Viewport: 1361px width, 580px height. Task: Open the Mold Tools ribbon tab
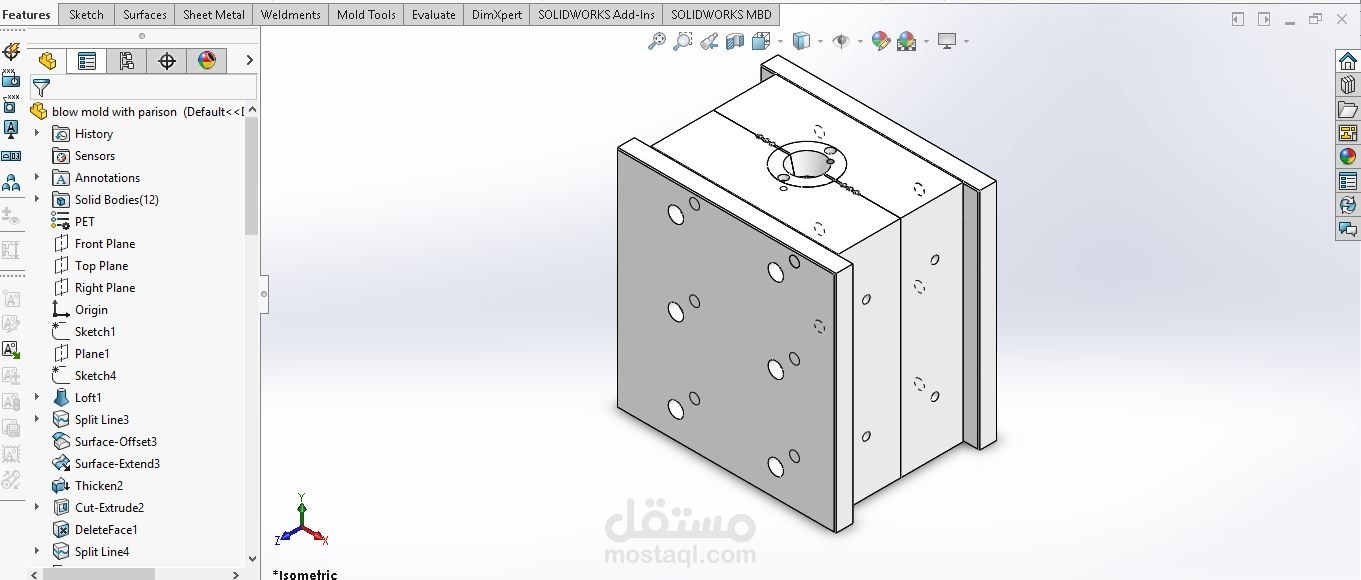366,14
